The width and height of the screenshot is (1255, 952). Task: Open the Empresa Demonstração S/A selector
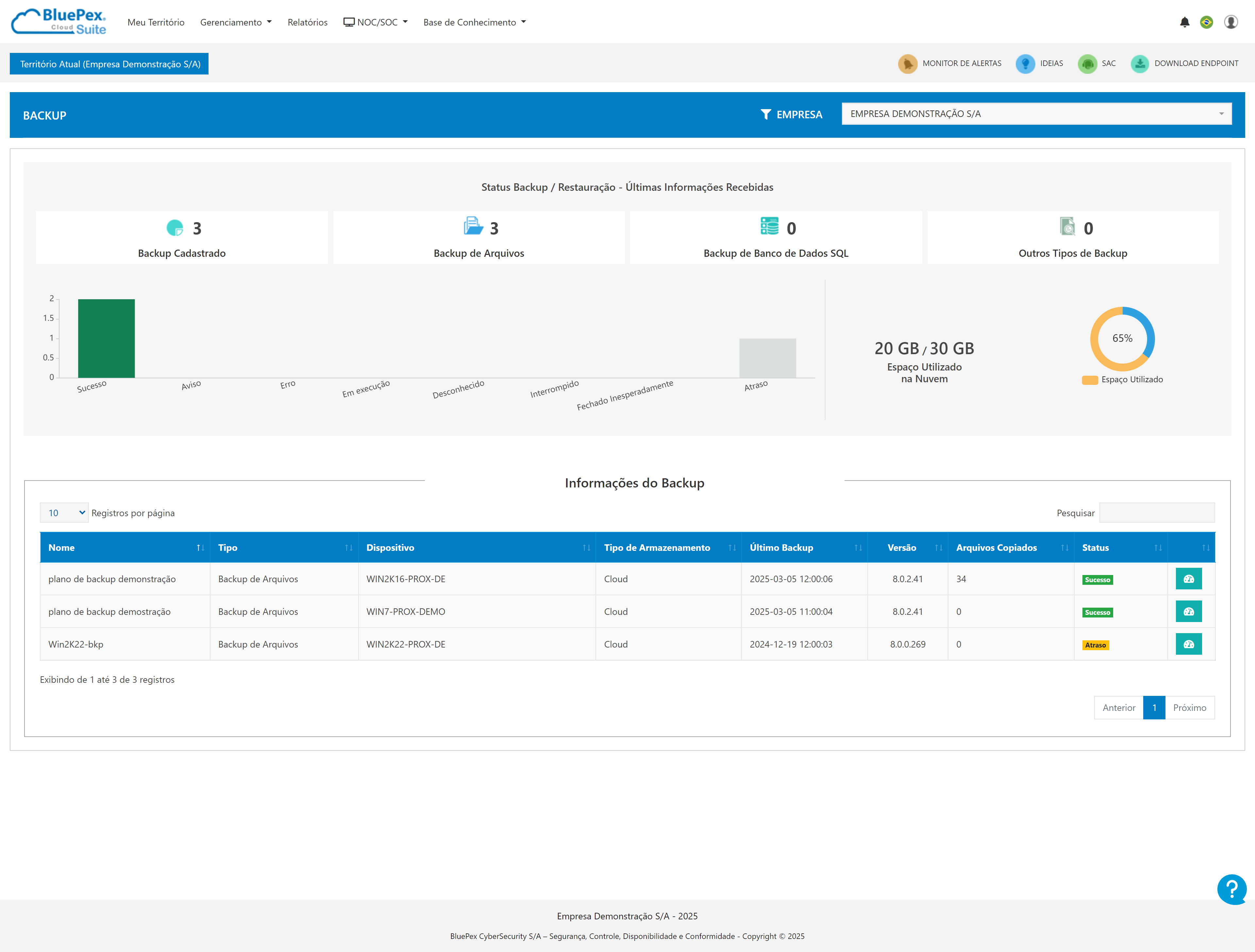point(1037,114)
